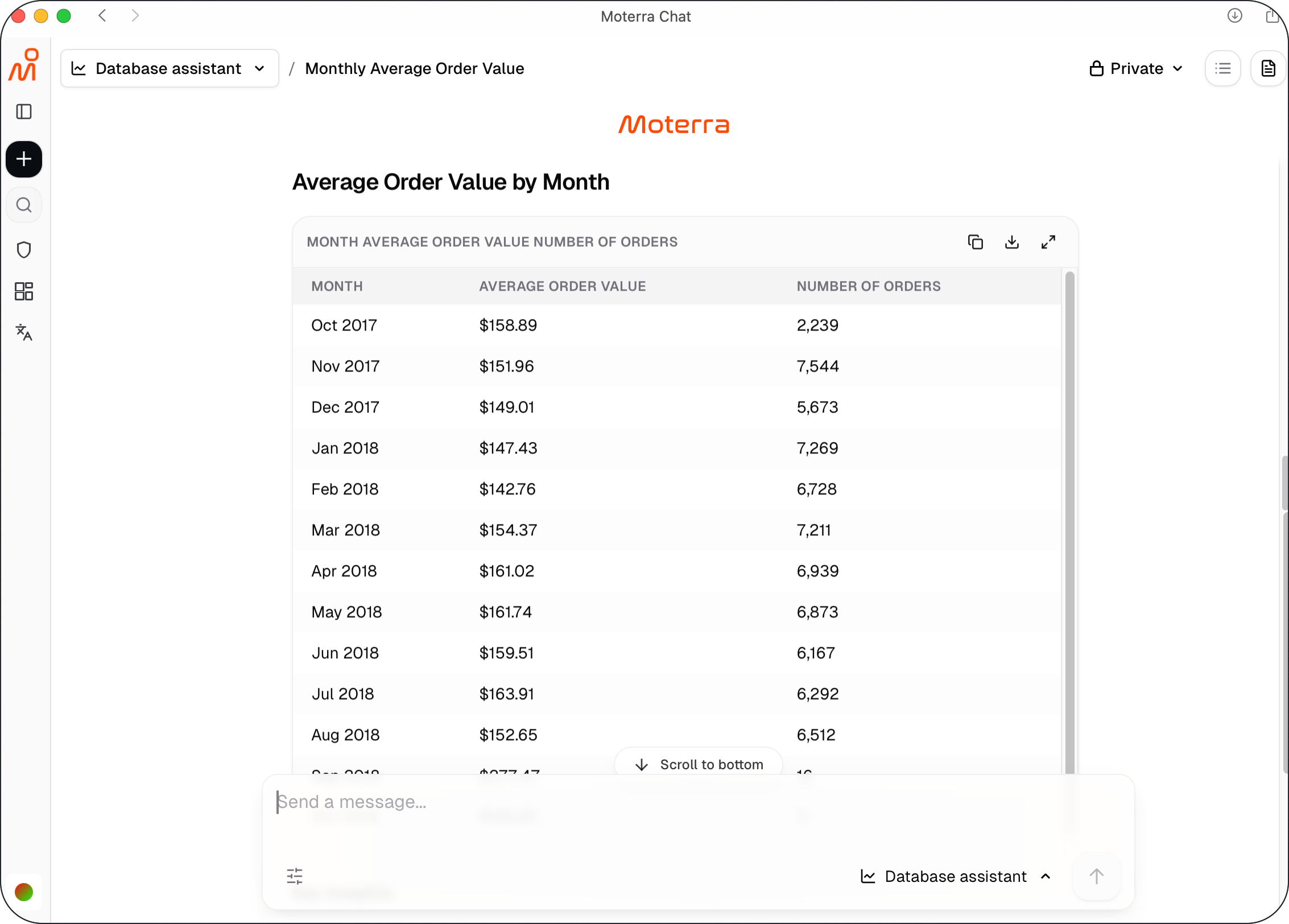
Task: Click the Scroll to bottom button
Action: pos(699,765)
